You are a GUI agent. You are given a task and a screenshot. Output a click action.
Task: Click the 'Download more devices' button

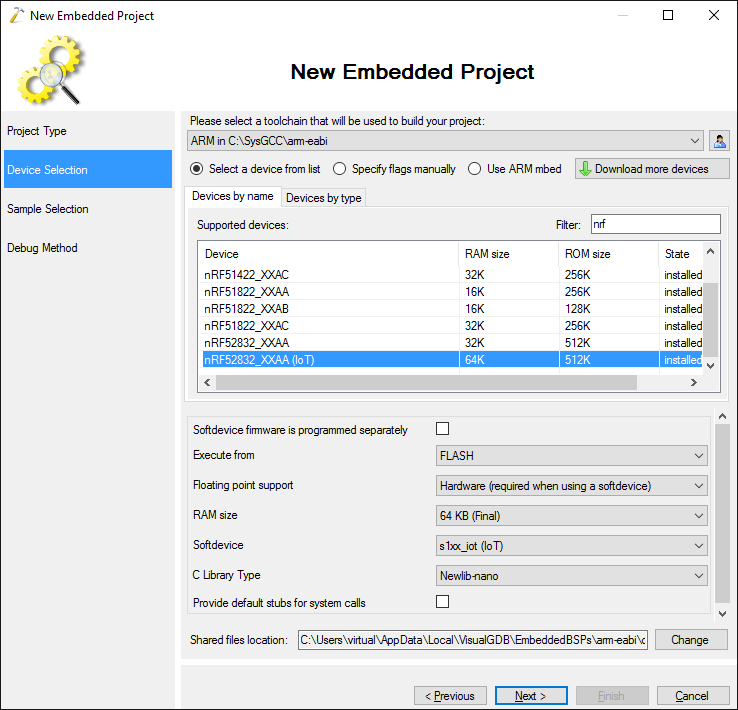[652, 169]
